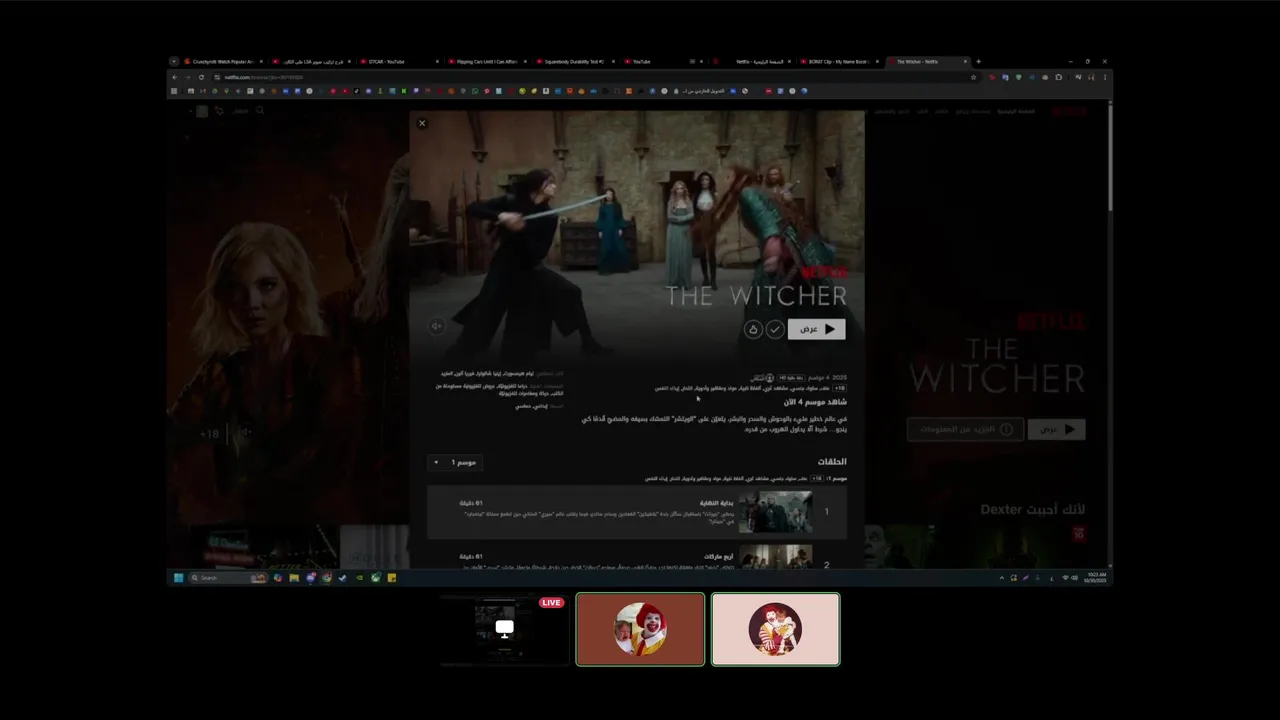Add The Witcher to My List checkmark

point(775,329)
